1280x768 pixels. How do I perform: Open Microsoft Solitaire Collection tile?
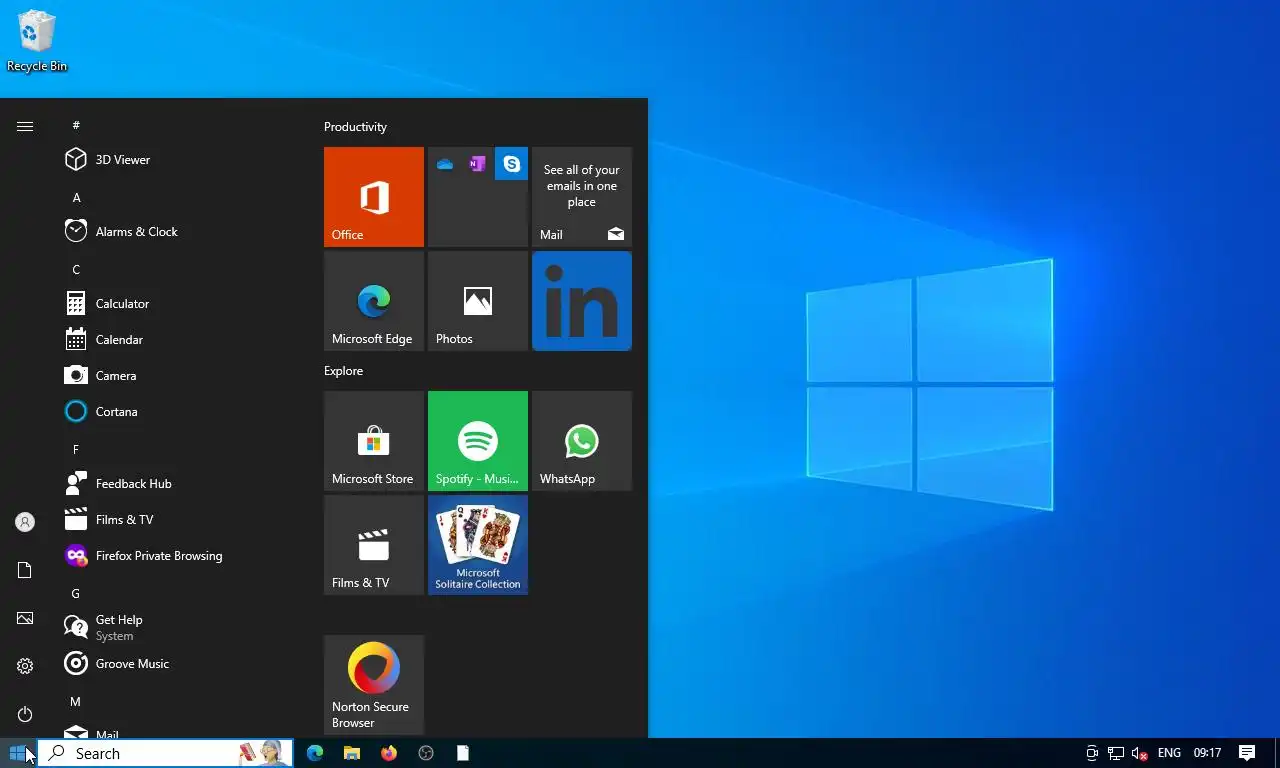(x=478, y=545)
